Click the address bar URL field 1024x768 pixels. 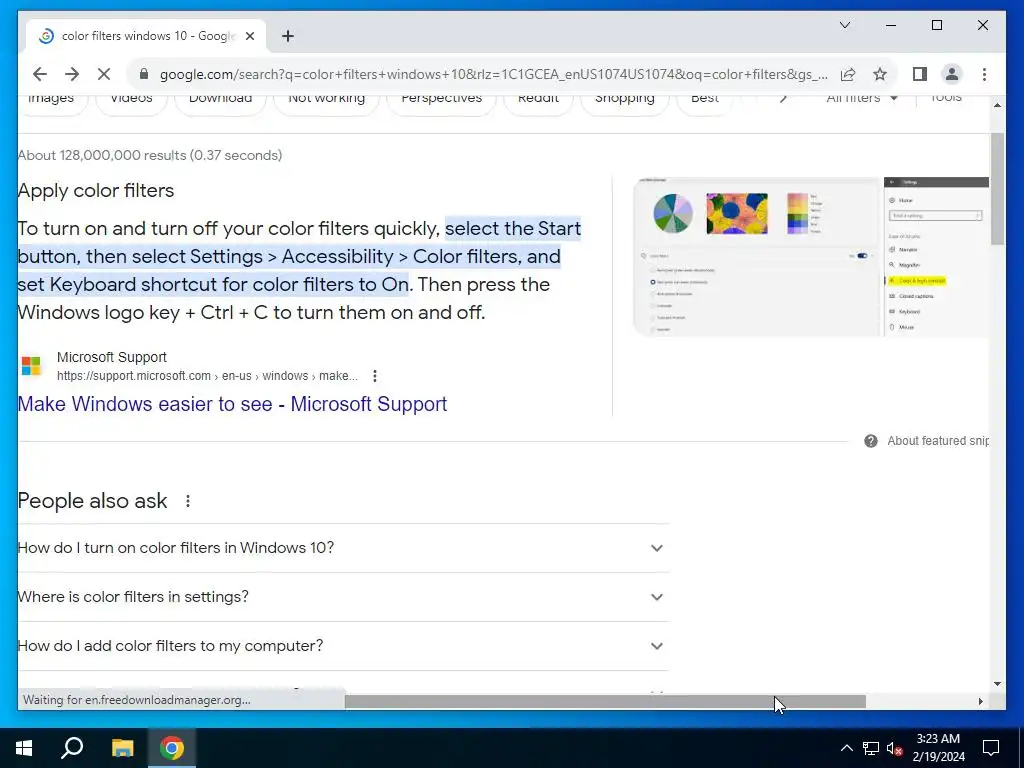pyautogui.click(x=493, y=74)
